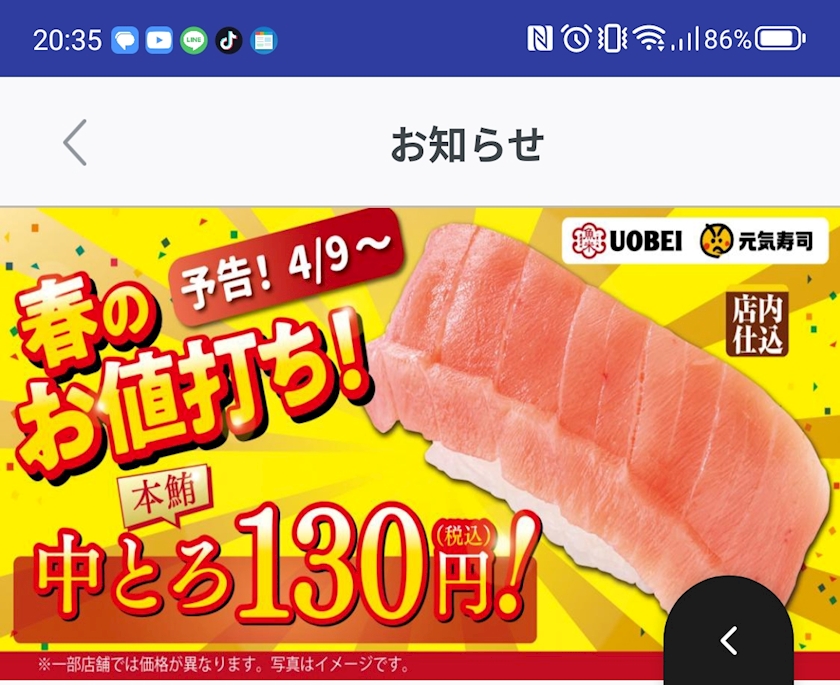Open the news app notification icon
840x685 pixels.
click(x=264, y=40)
